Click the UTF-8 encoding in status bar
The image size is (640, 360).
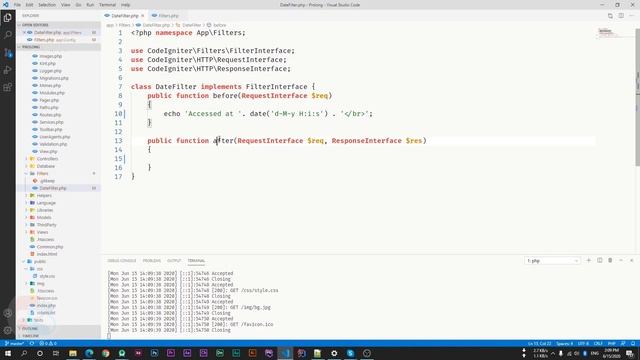(583, 344)
